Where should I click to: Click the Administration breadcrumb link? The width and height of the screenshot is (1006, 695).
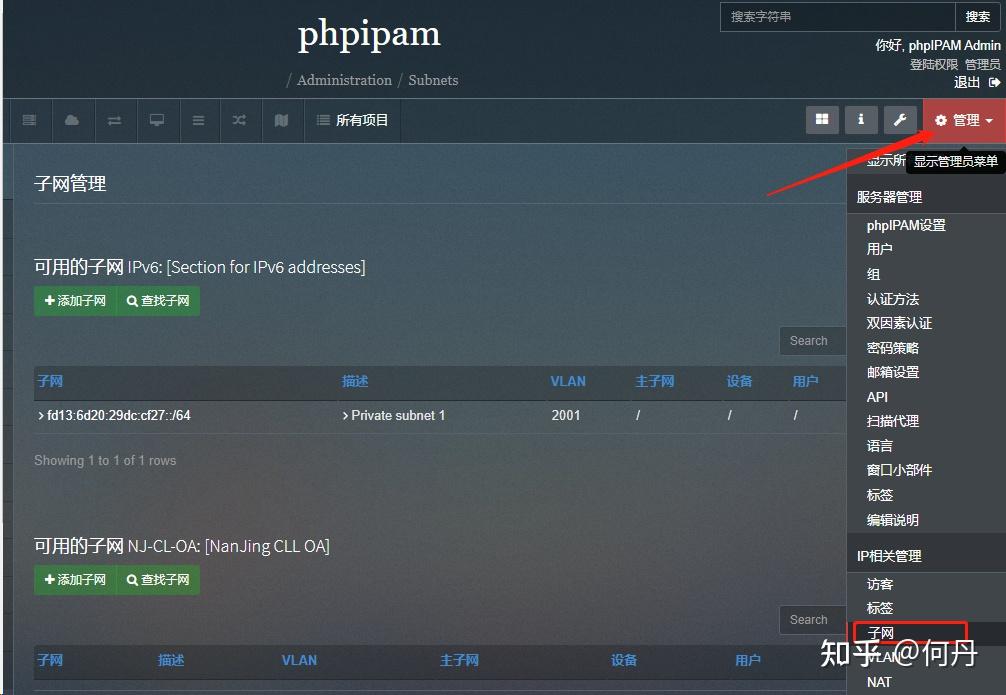click(345, 80)
